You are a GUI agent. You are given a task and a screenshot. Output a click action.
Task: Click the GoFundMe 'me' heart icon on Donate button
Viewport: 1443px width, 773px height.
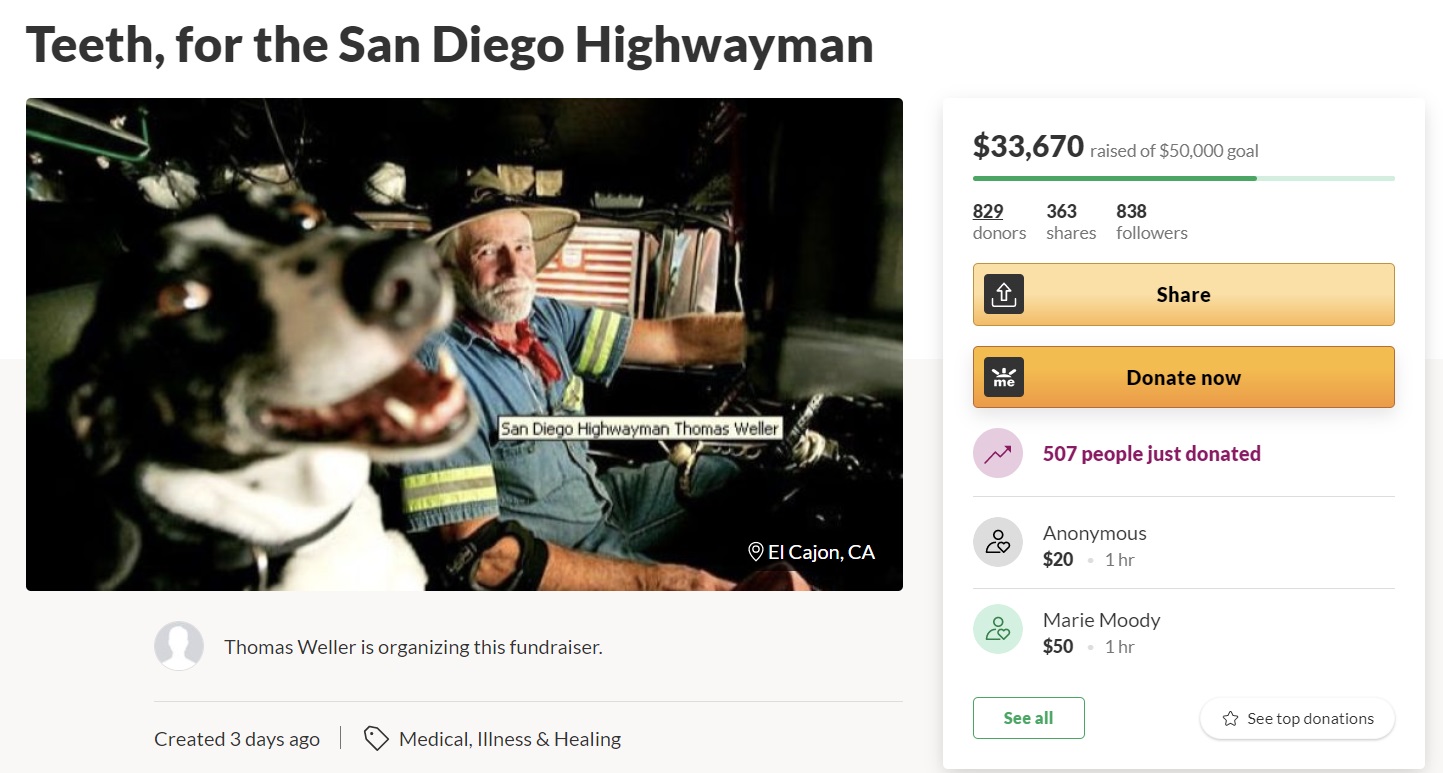point(1004,377)
